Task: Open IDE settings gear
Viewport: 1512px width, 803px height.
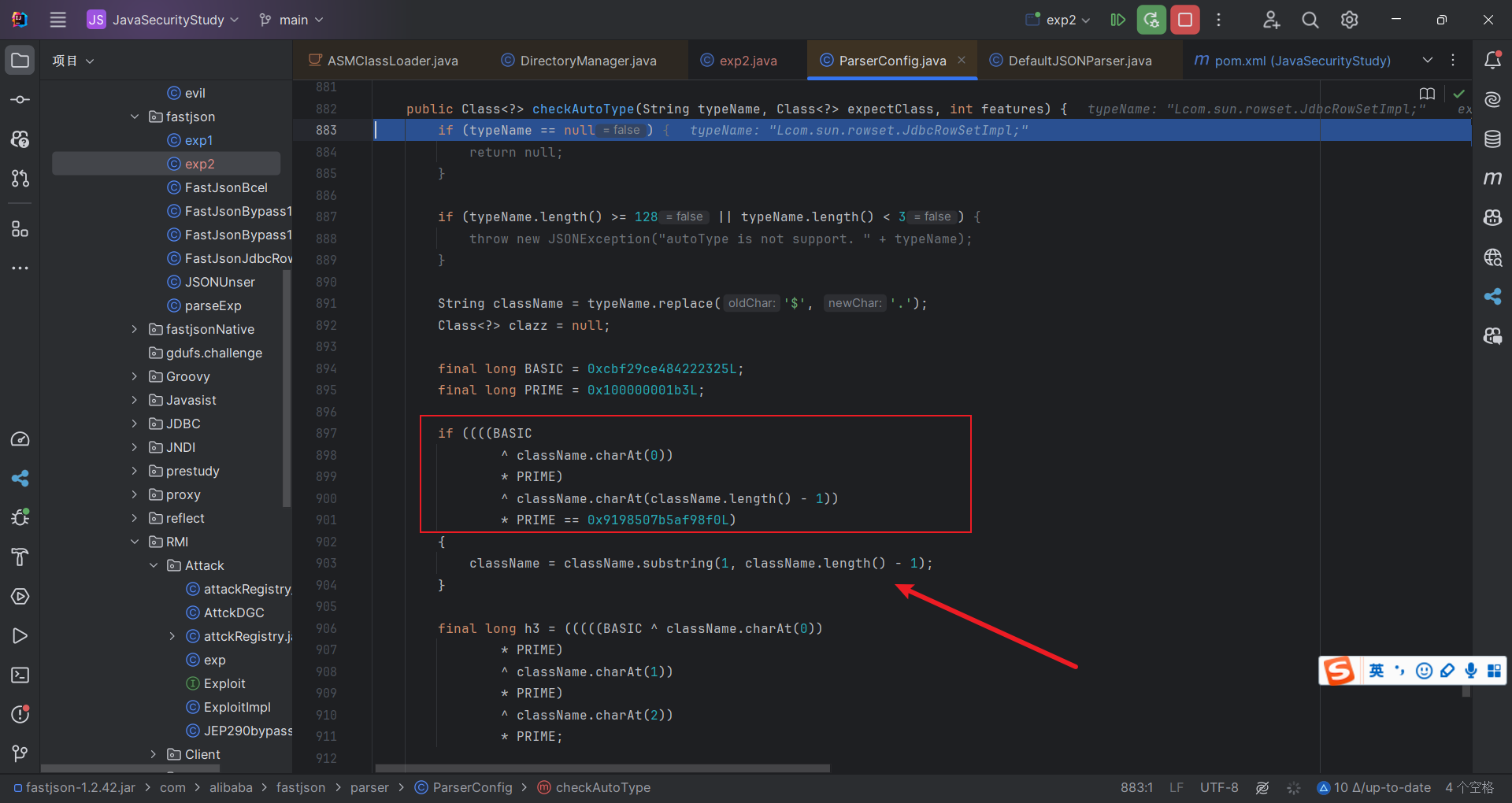Action: [1350, 20]
